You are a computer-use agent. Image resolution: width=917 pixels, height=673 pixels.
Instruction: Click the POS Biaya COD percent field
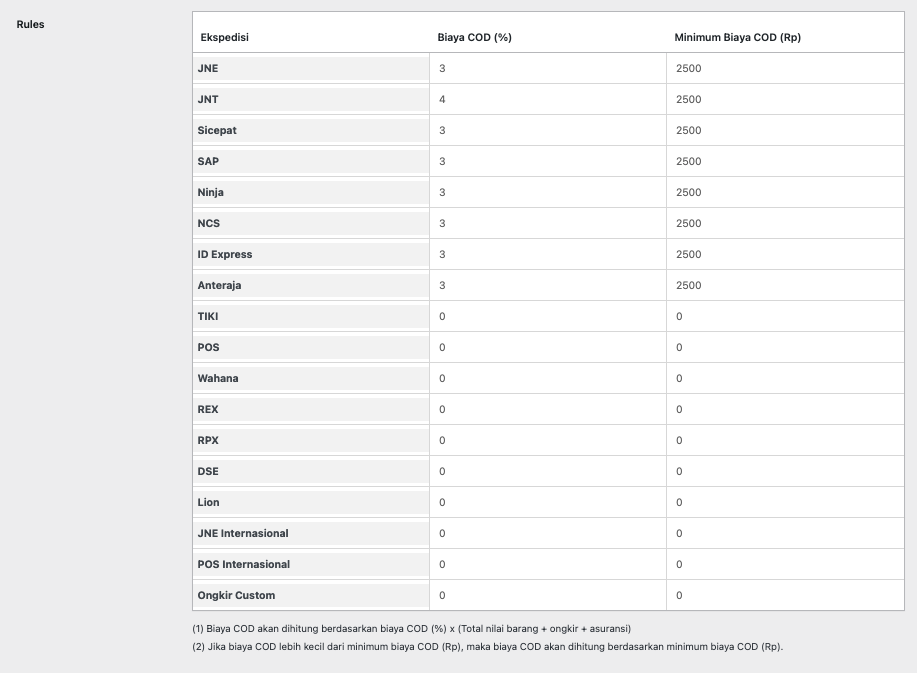click(547, 347)
